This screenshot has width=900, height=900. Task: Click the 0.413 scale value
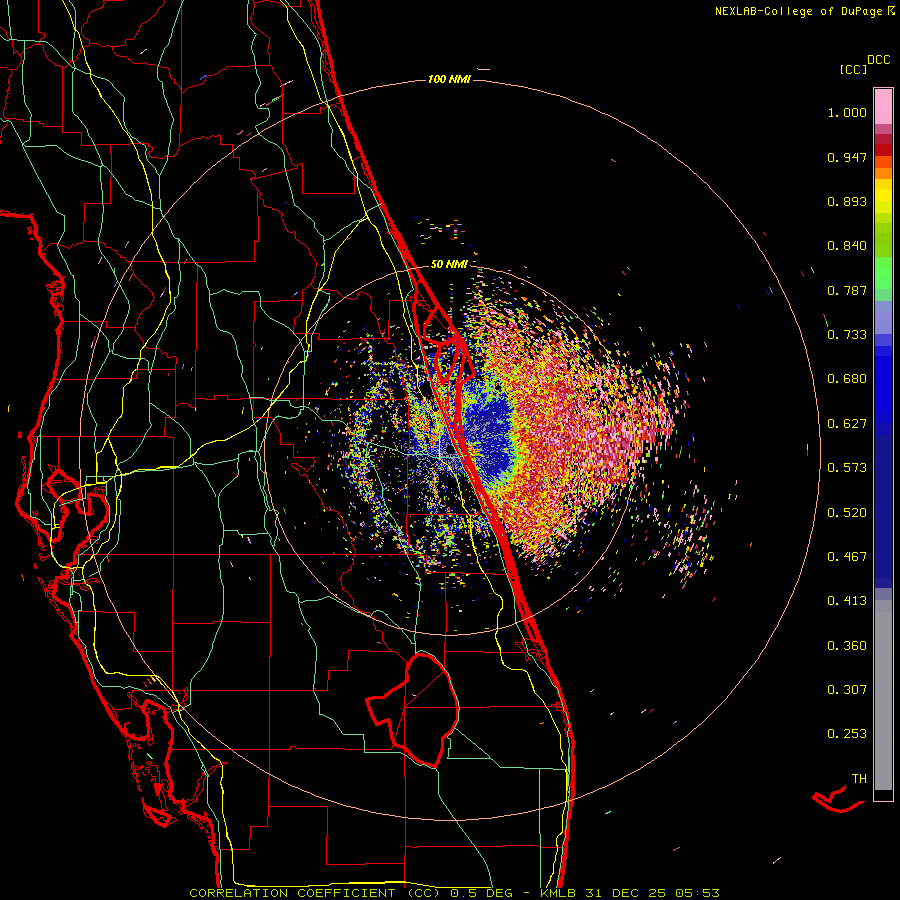click(847, 601)
